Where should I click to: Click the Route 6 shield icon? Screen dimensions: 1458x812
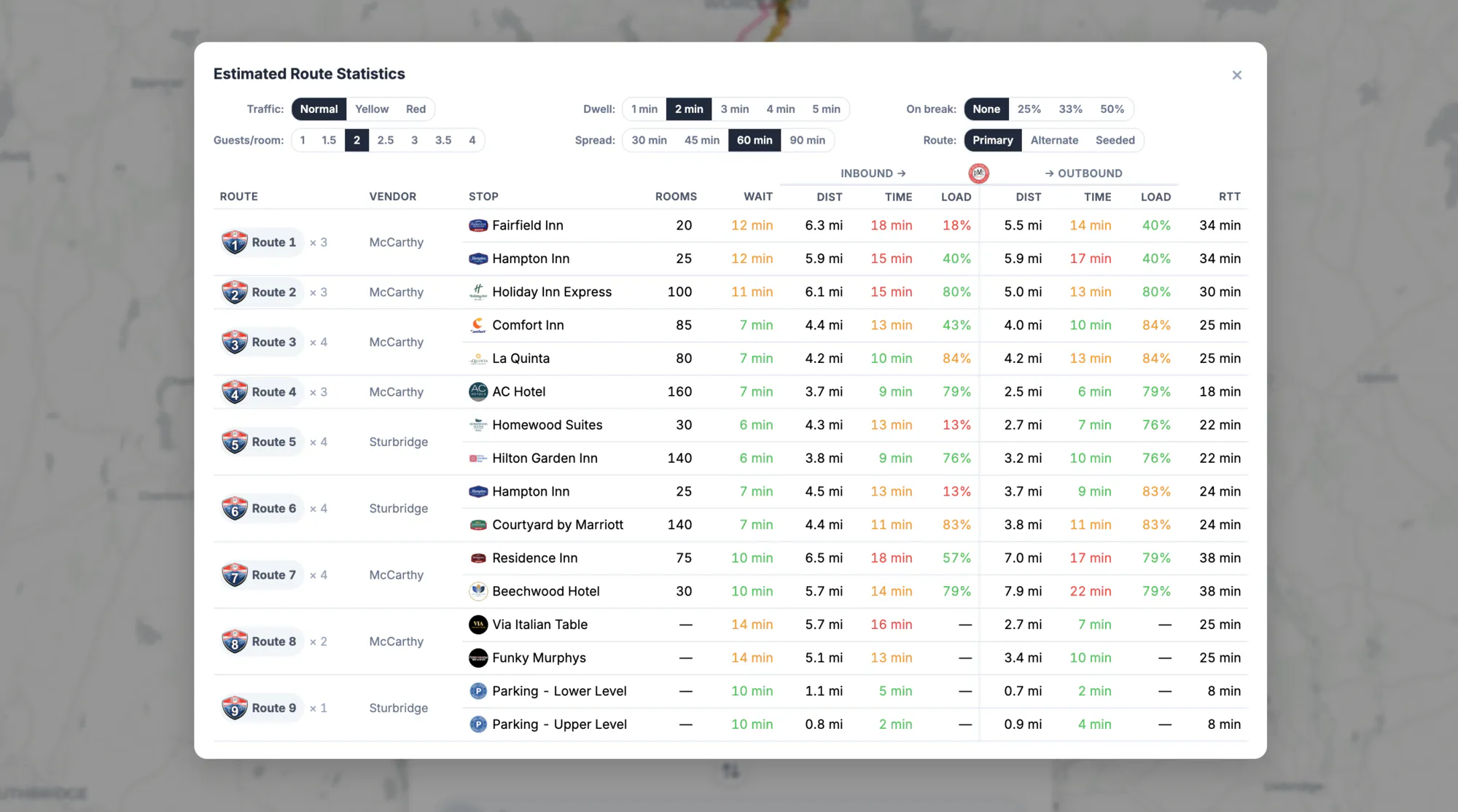(x=235, y=508)
